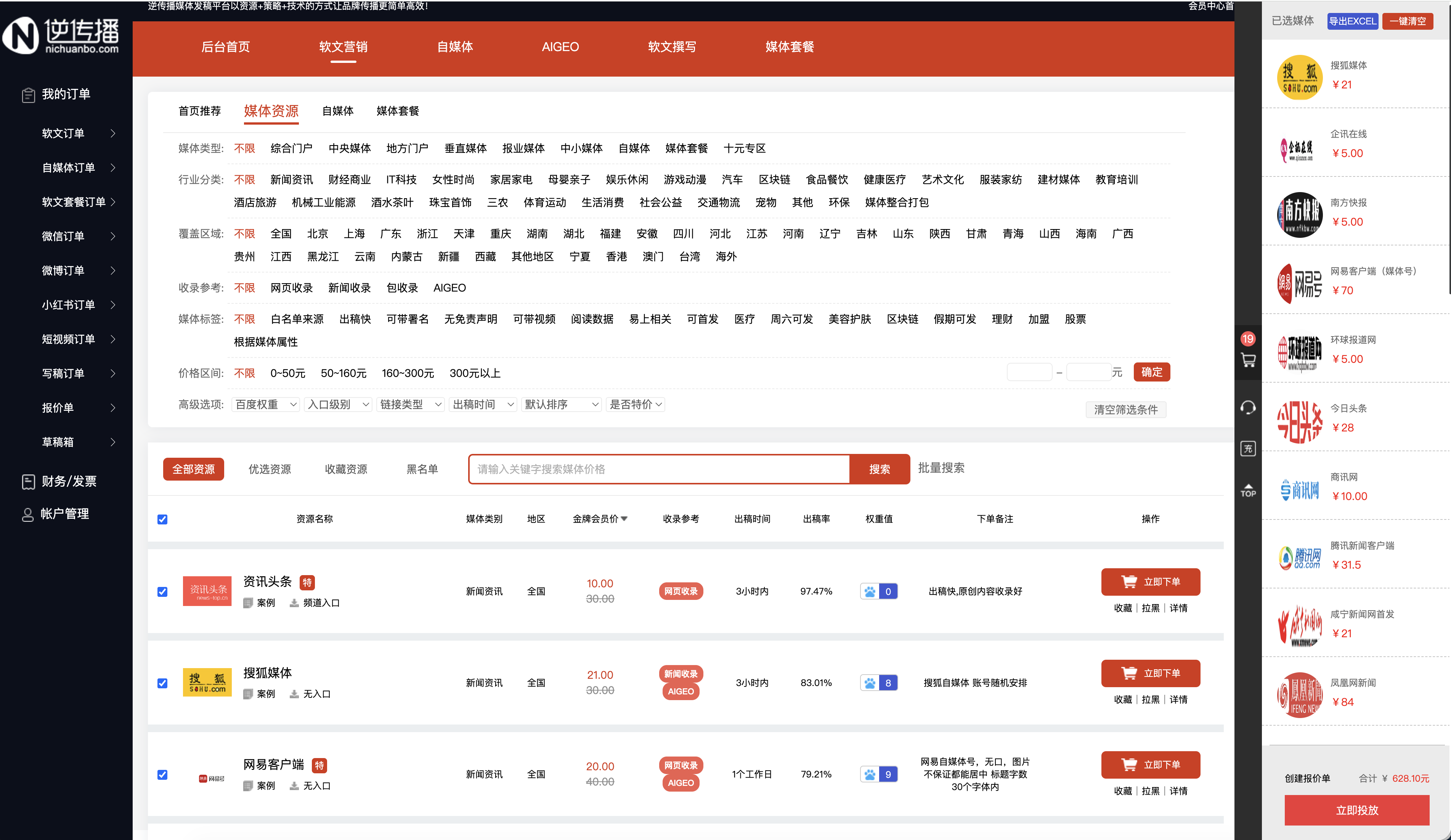Switch to the 黑名单 tab

click(422, 469)
